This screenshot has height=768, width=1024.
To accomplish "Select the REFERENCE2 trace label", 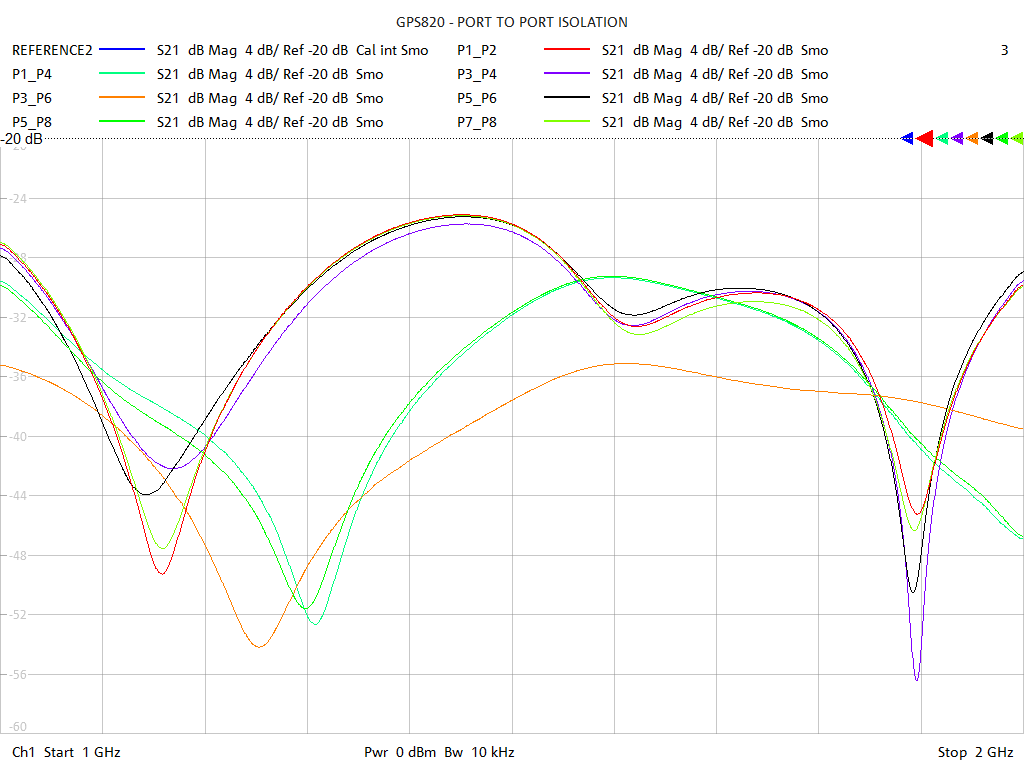I will pyautogui.click(x=52, y=50).
